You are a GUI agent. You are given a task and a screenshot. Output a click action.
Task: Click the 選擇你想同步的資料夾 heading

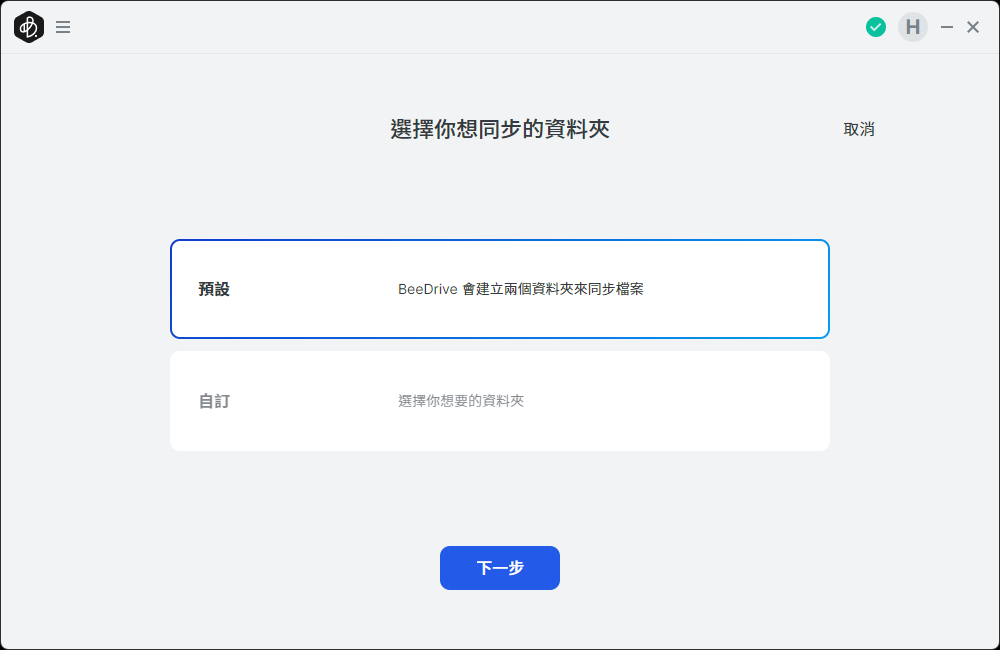click(500, 129)
